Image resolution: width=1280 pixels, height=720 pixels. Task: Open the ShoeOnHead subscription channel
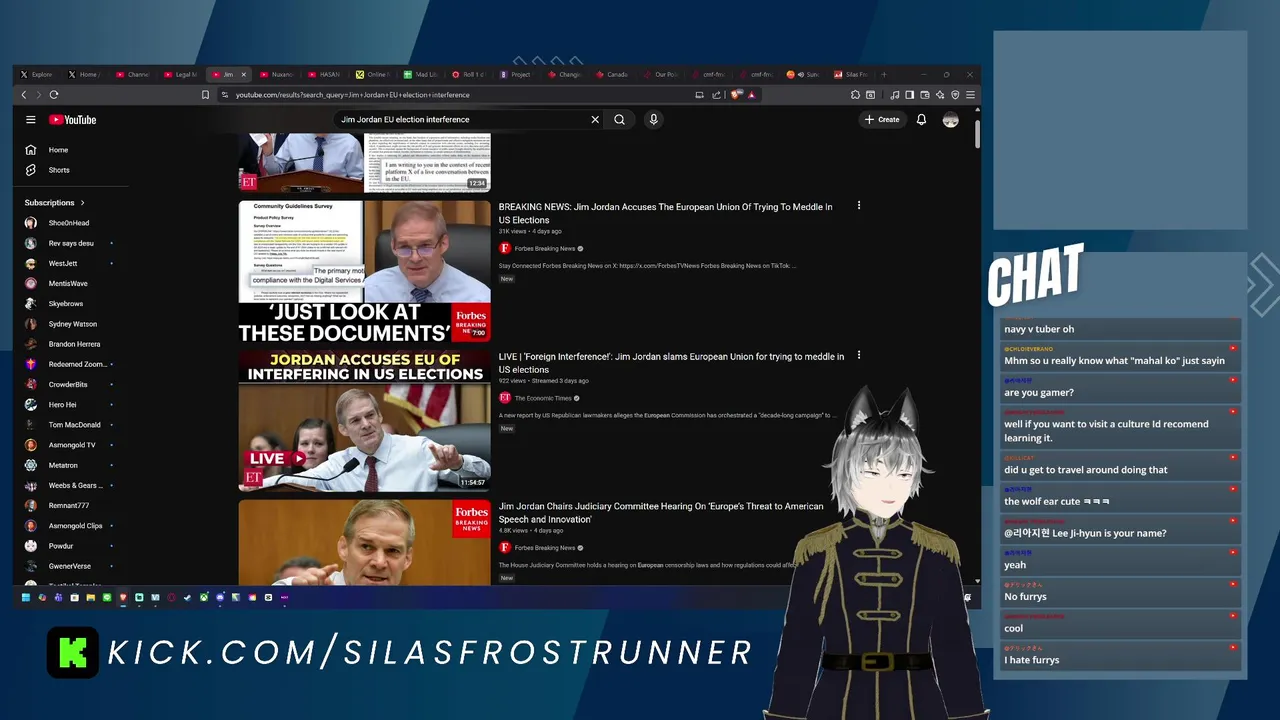coord(68,223)
